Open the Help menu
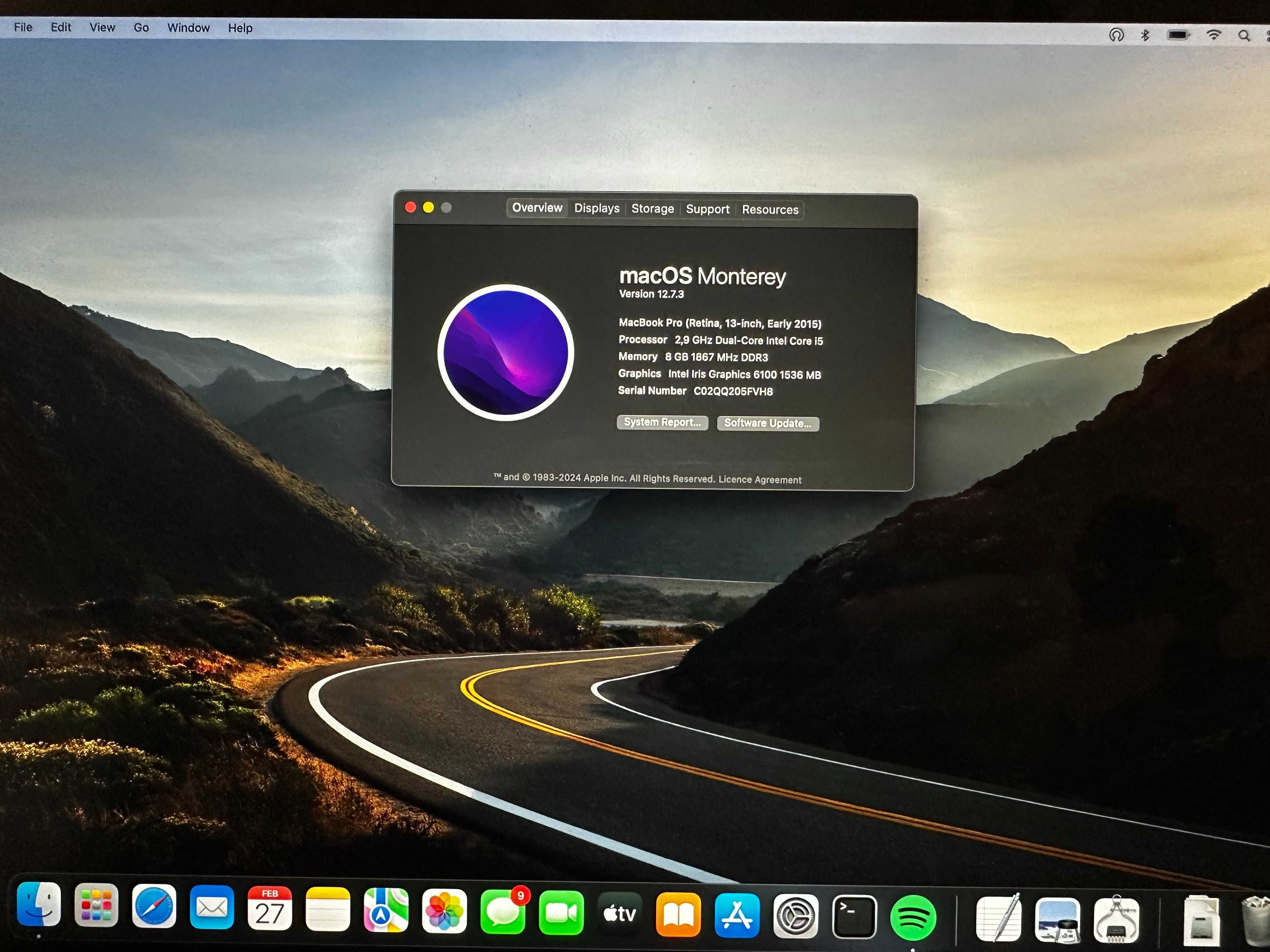The width and height of the screenshot is (1270, 952). [240, 28]
